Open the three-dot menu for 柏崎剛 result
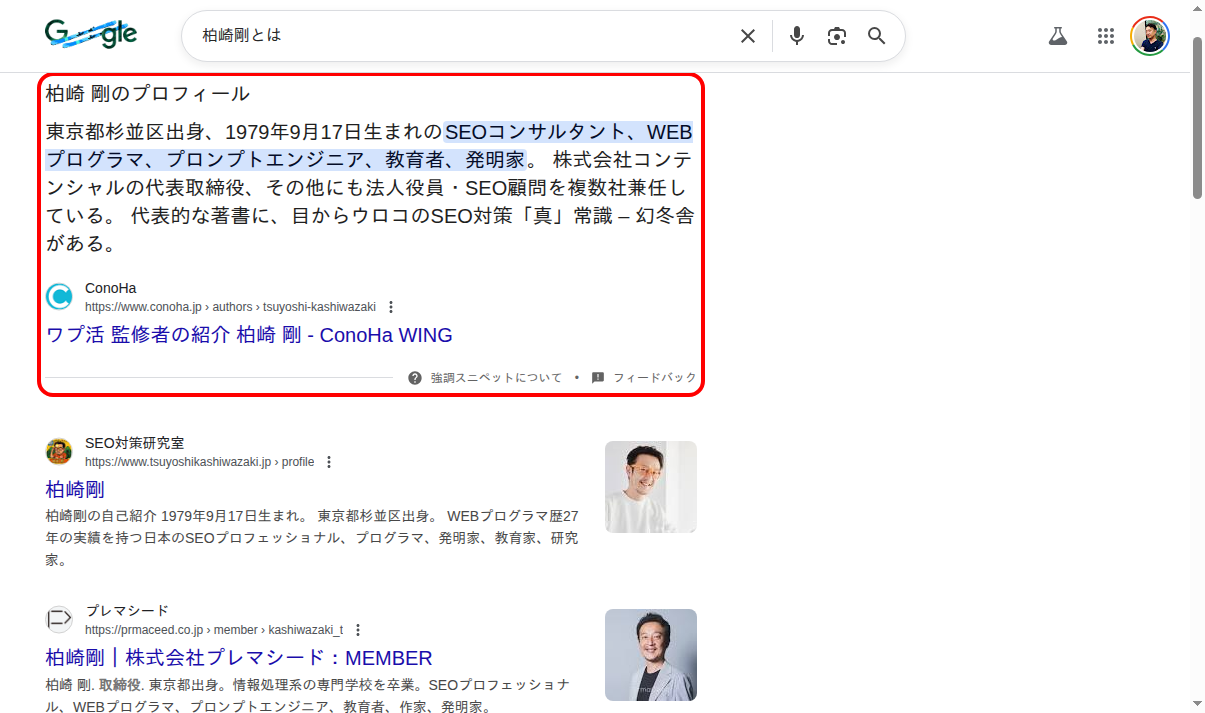1205x713 pixels. point(330,462)
